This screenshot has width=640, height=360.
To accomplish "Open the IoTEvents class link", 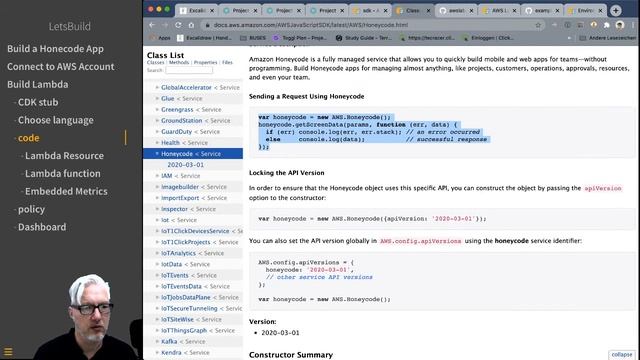I will point(175,275).
